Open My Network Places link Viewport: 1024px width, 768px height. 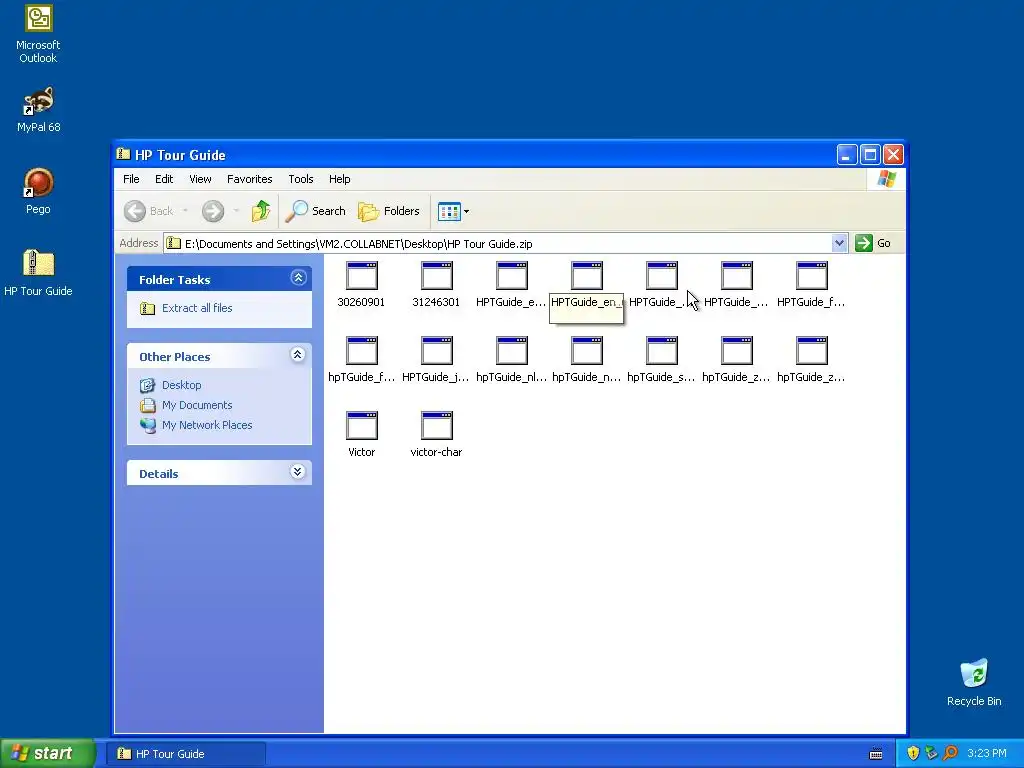pos(207,425)
